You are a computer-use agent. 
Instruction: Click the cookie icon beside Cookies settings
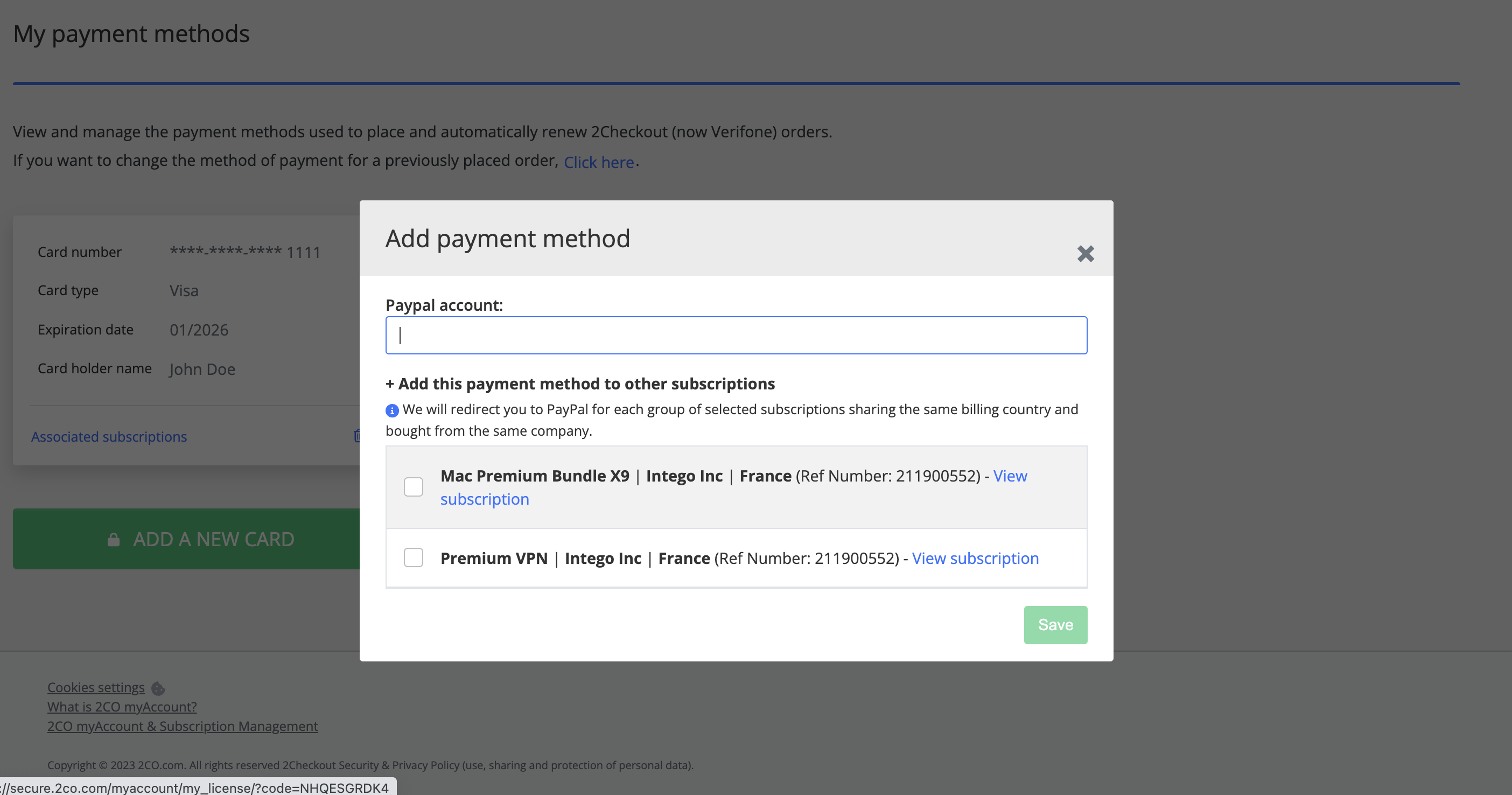[x=158, y=688]
